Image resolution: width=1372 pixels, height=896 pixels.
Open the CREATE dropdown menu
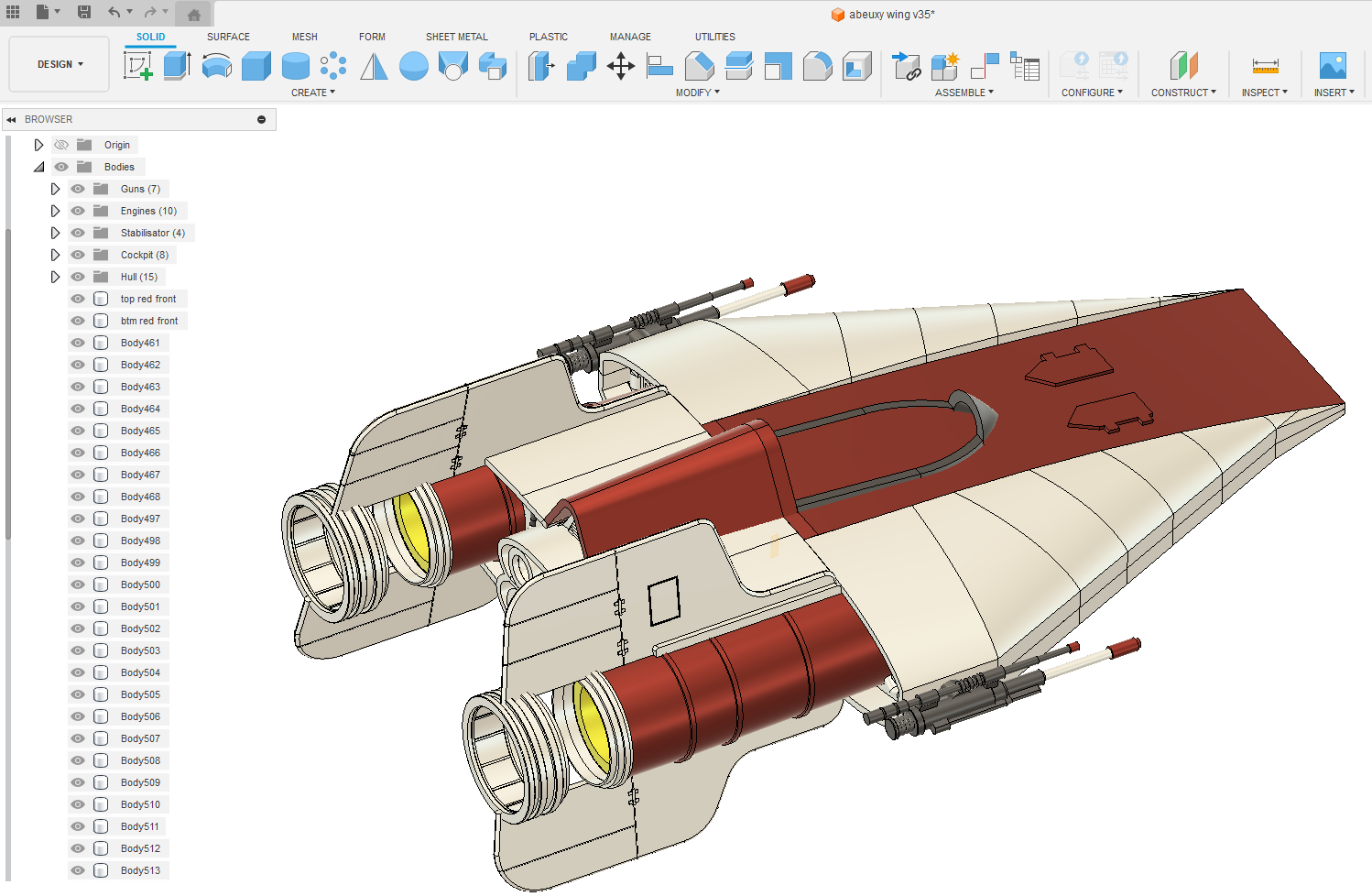point(313,93)
